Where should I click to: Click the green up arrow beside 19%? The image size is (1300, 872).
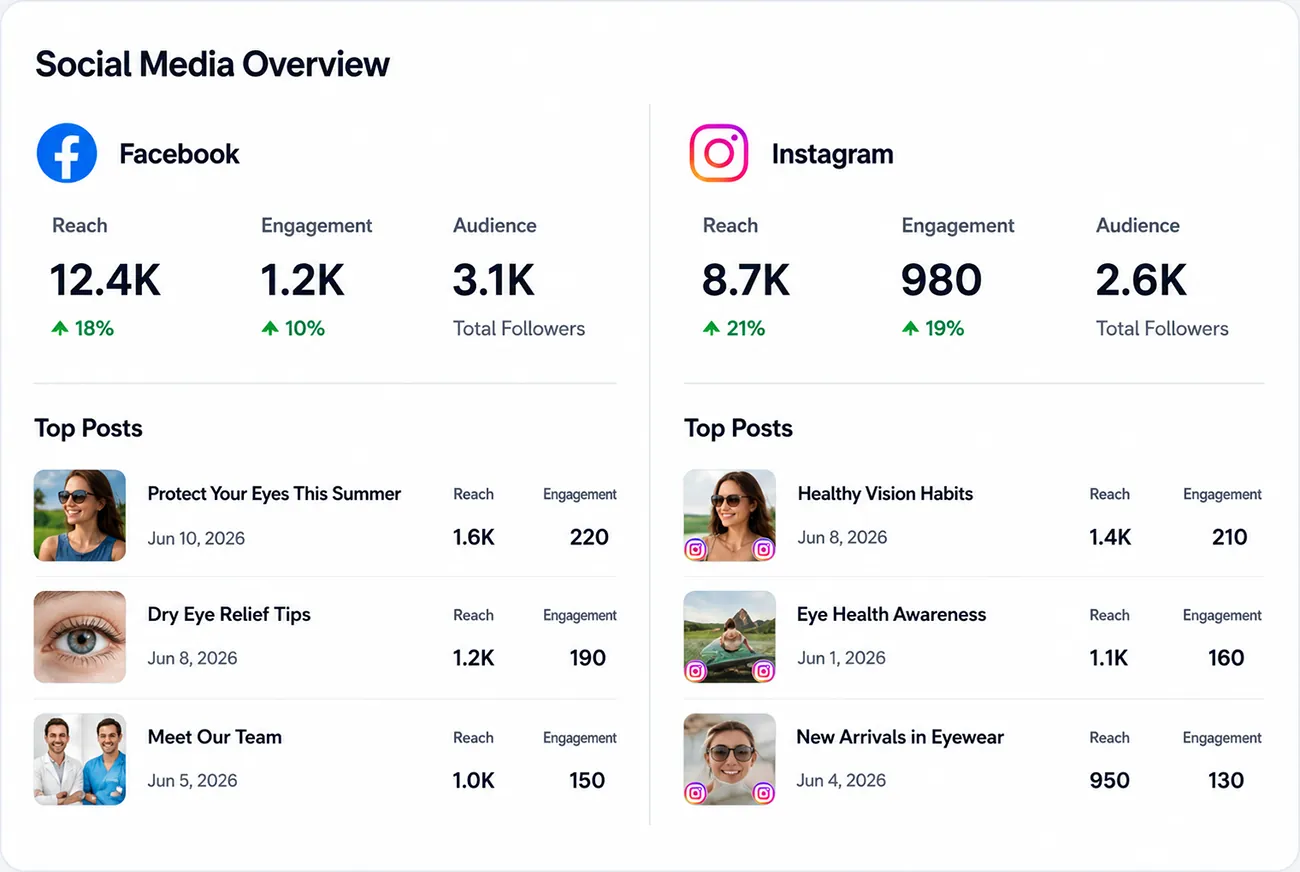point(910,328)
